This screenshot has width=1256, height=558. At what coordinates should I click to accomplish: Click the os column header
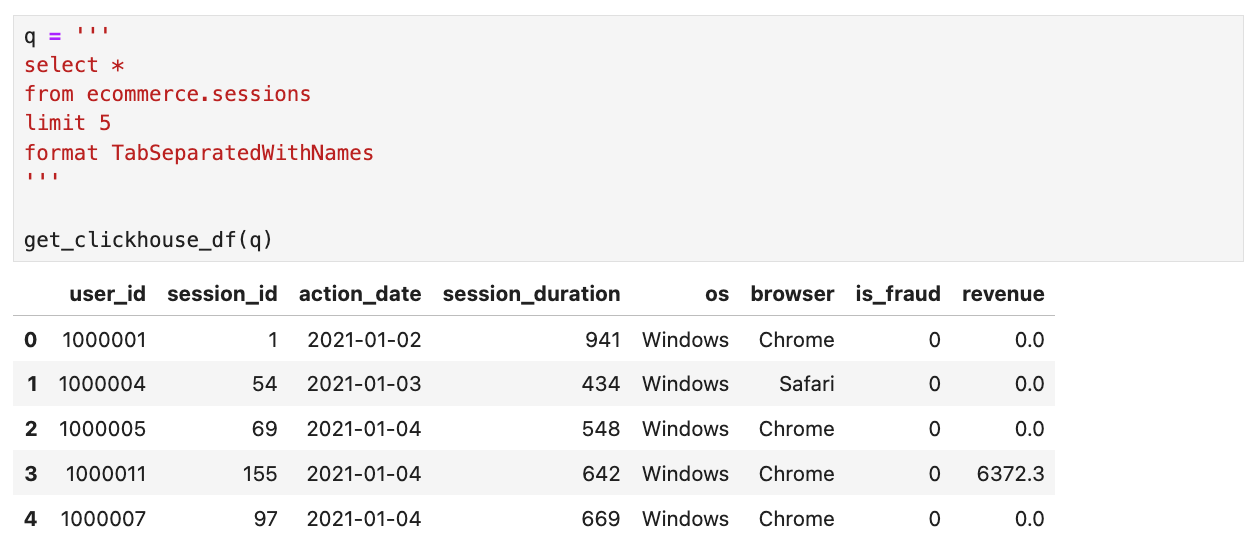716,294
